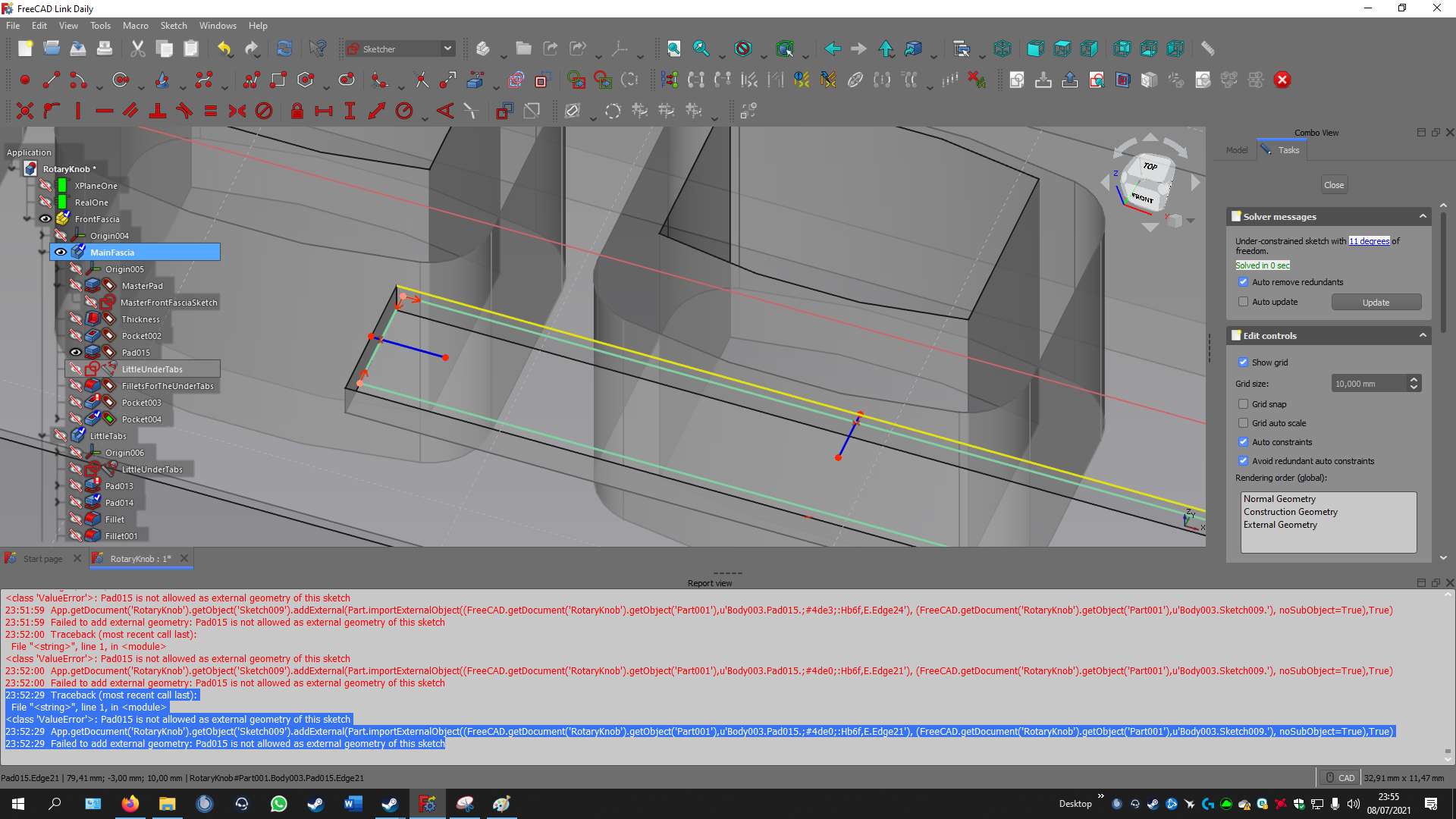The width and height of the screenshot is (1456, 819).
Task: Select the create polyline tool
Action: 252,80
